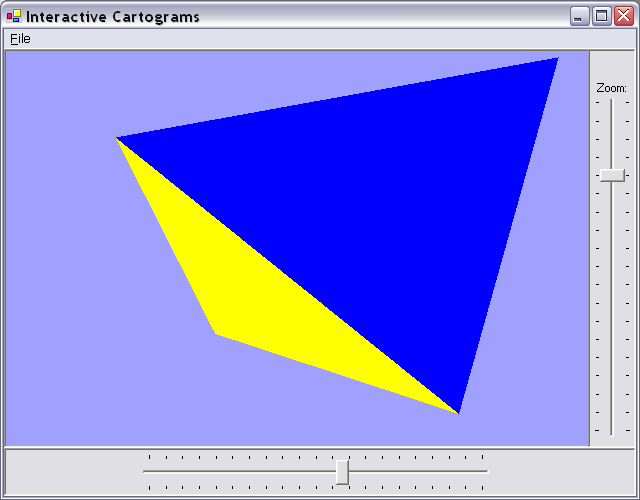The height and width of the screenshot is (500, 640).
Task: Click the Zoom label text
Action: tap(611, 88)
